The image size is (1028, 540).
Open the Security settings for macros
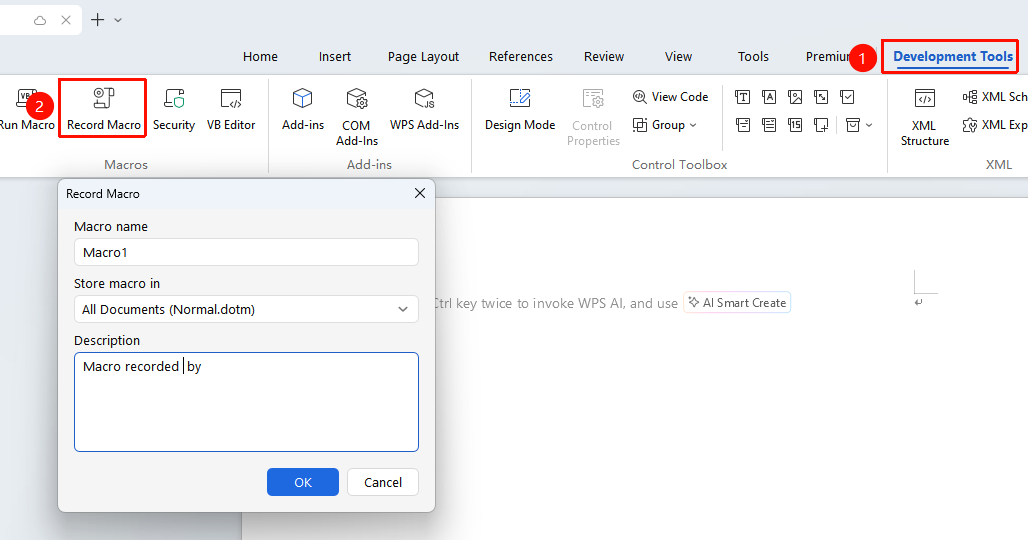(174, 109)
